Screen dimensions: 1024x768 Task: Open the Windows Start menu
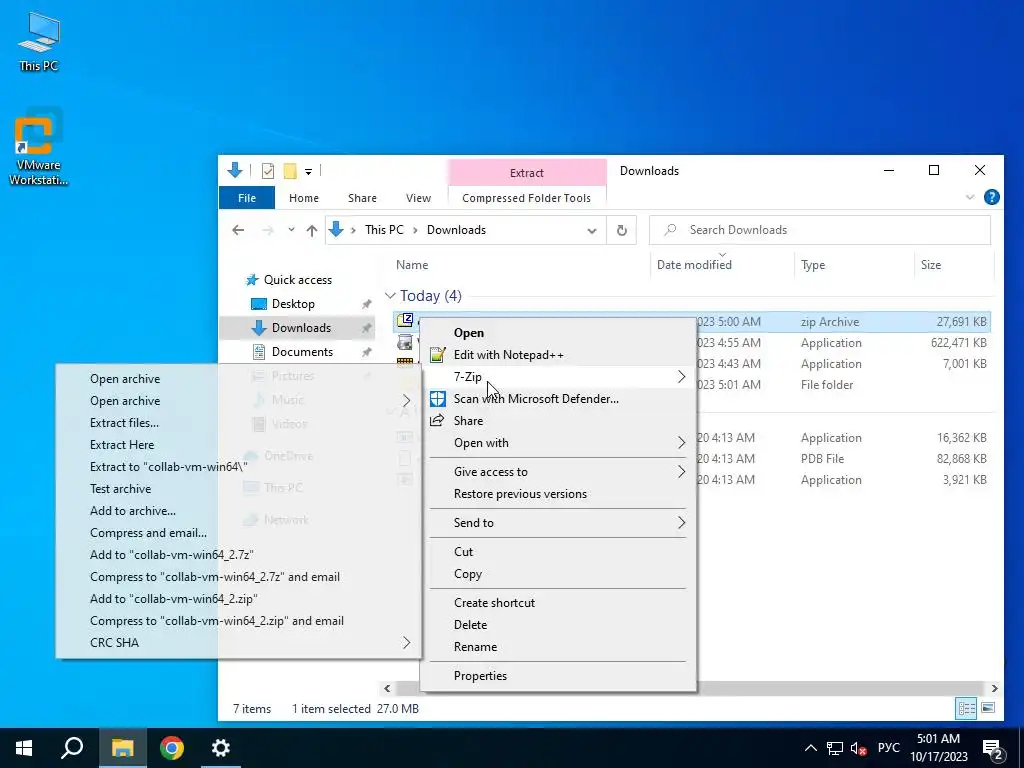[x=24, y=748]
